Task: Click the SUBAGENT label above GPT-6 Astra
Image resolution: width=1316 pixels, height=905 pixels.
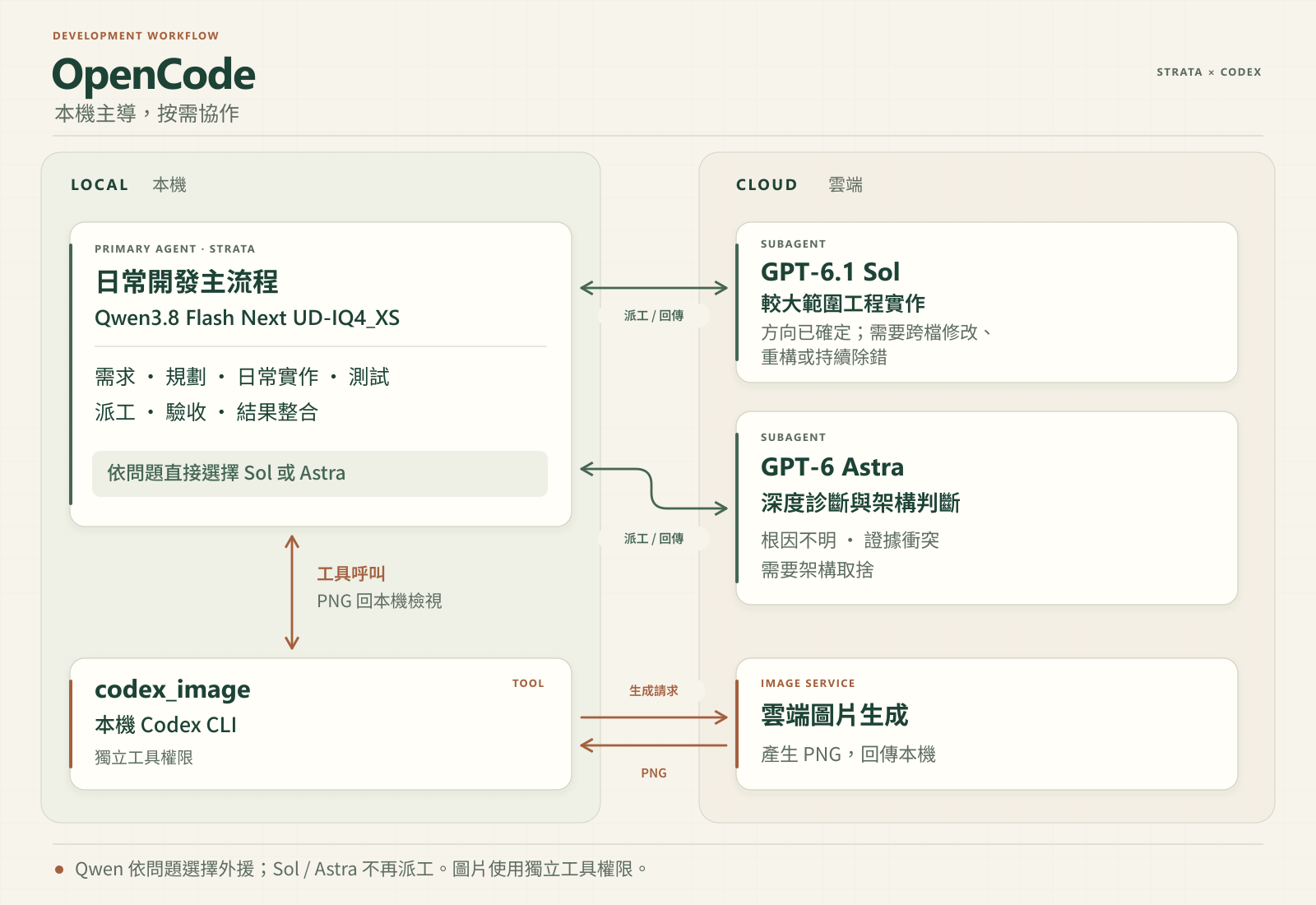Action: (793, 438)
